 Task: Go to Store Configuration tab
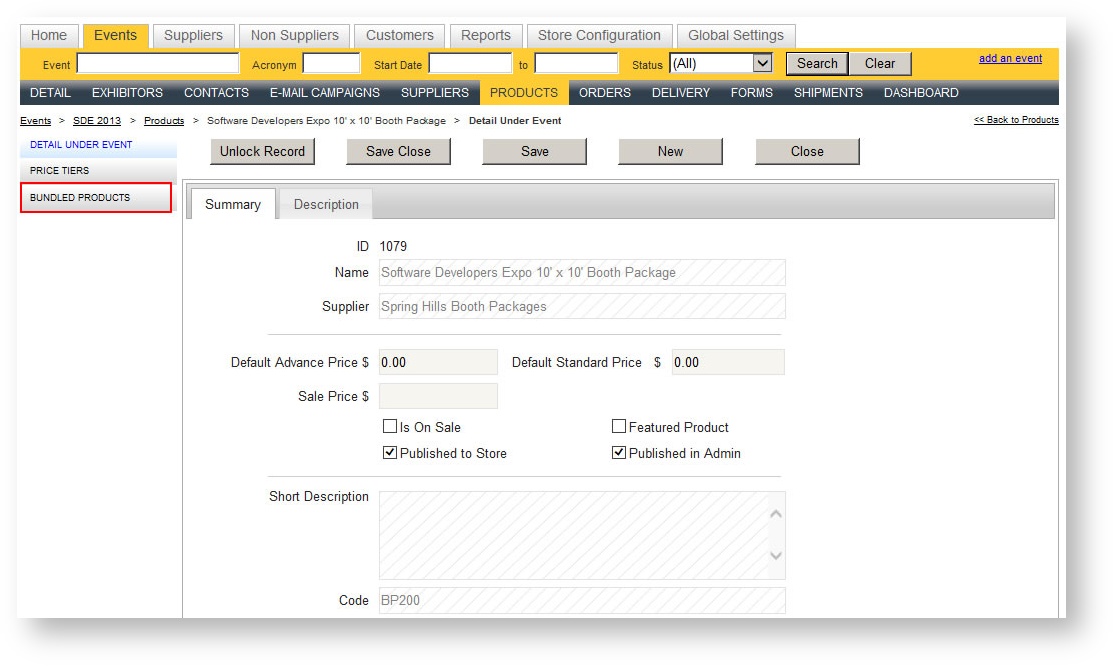(x=599, y=35)
